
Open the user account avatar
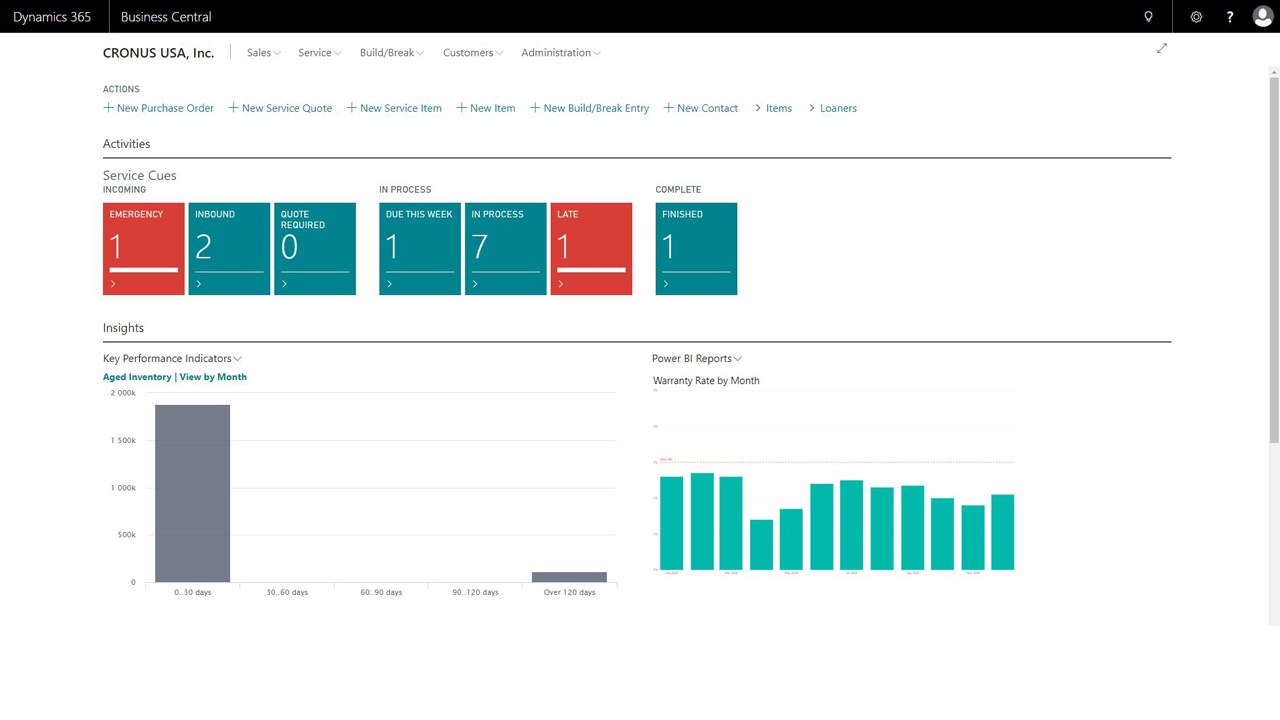click(1262, 17)
